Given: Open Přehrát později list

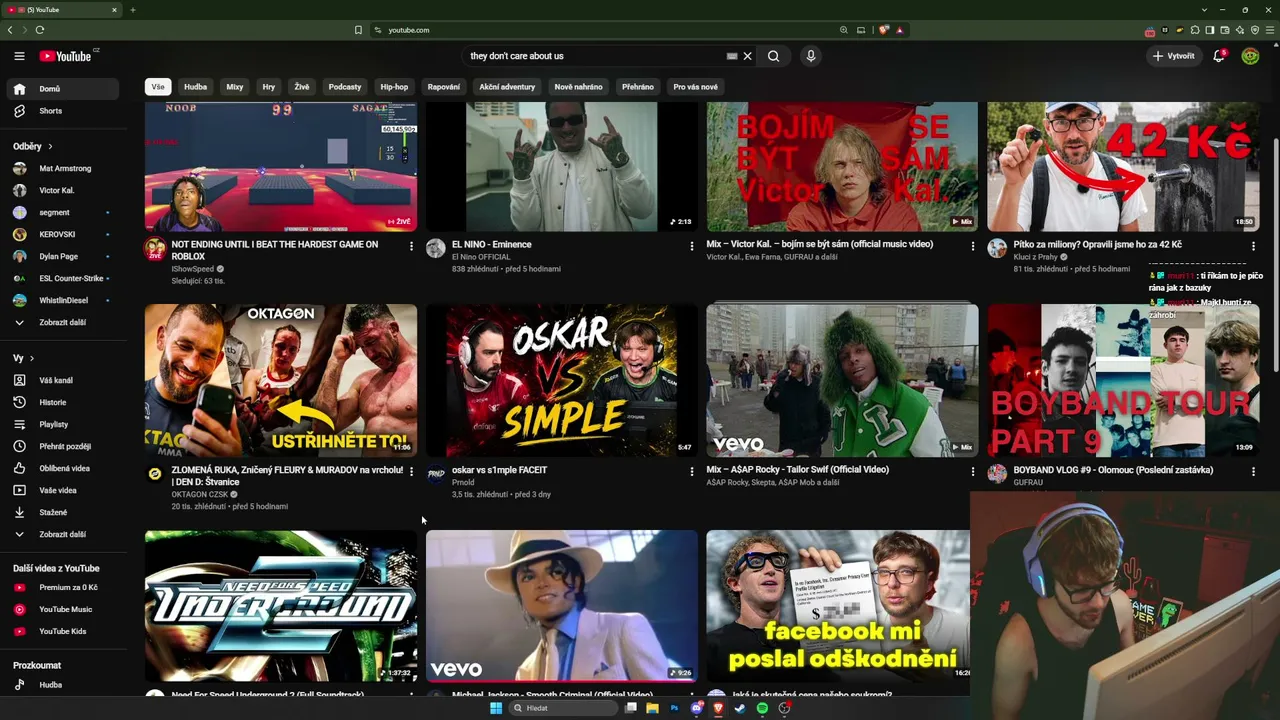Looking at the screenshot, I should click(62, 446).
